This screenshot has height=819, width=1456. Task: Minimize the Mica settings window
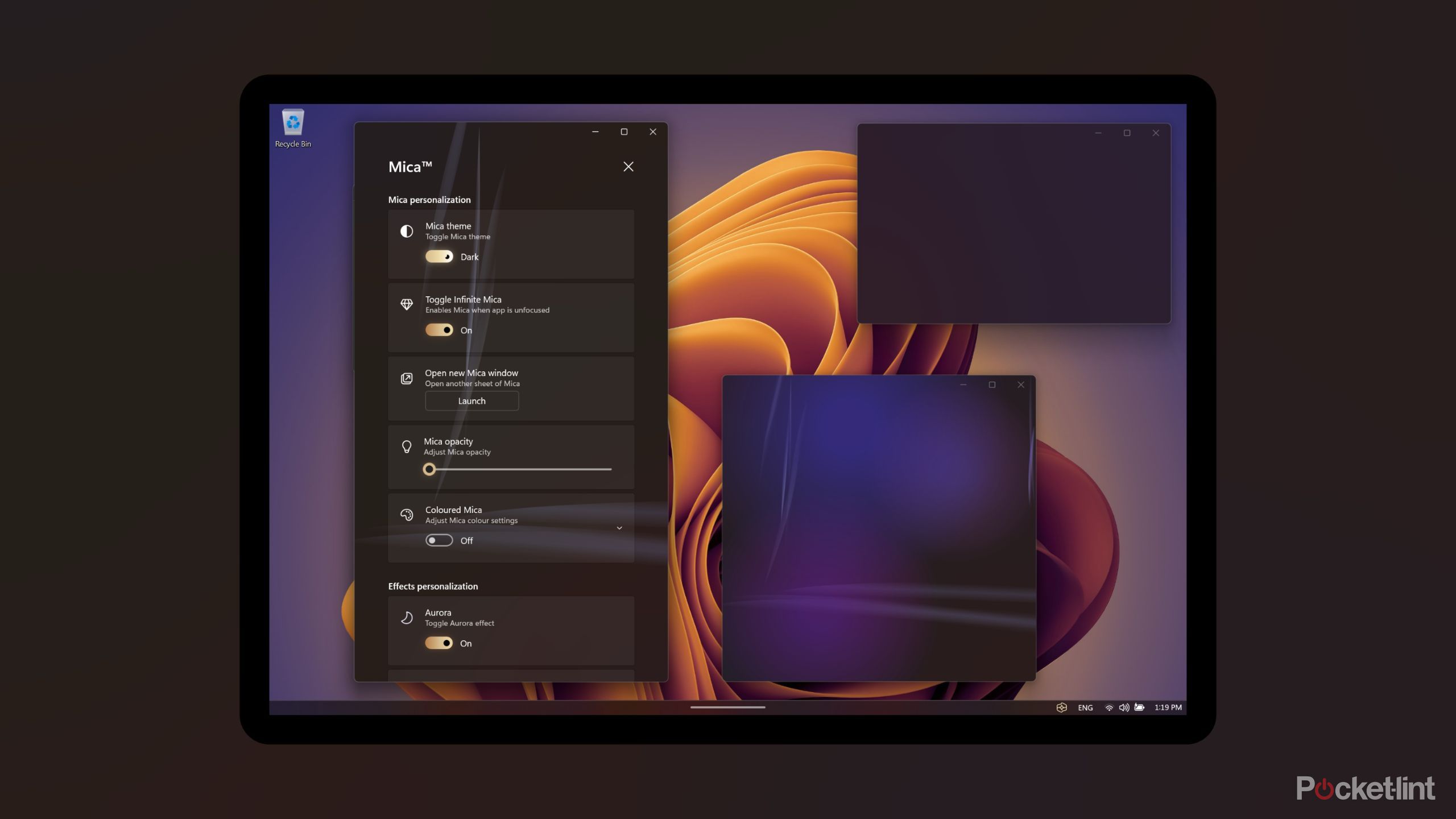pos(595,132)
